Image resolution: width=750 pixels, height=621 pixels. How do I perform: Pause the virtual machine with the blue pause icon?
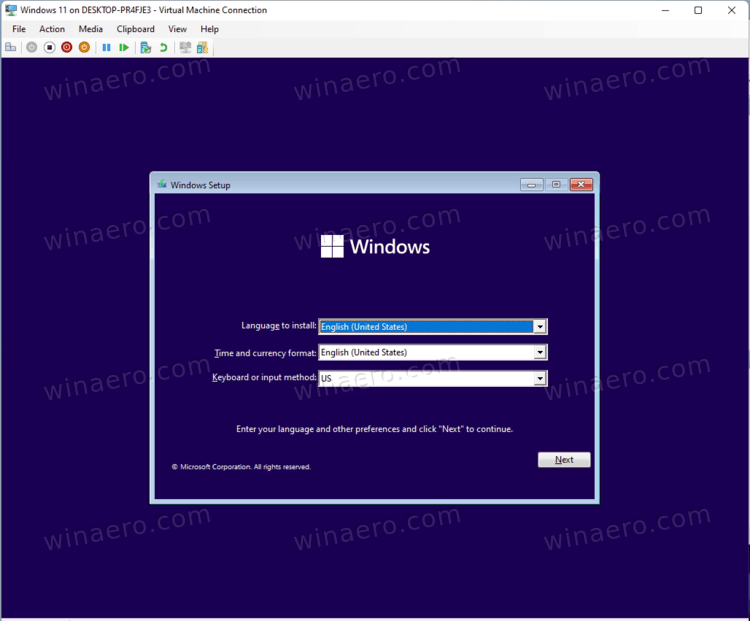(x=106, y=47)
